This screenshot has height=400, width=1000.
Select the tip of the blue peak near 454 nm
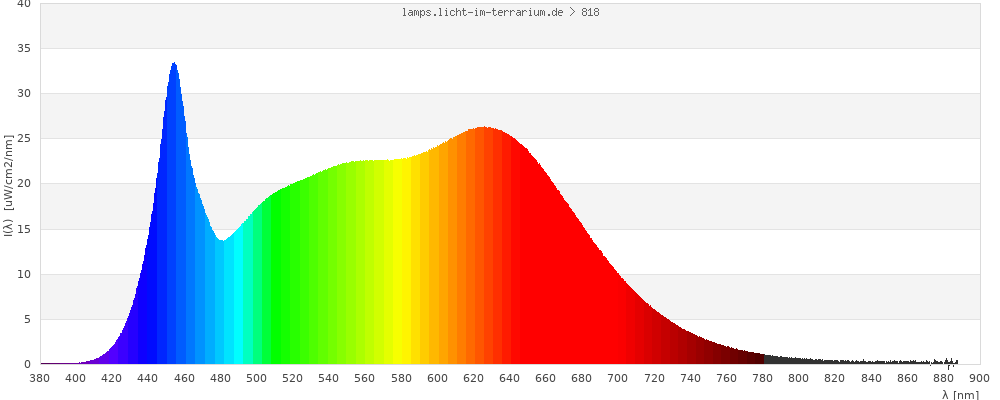pyautogui.click(x=174, y=66)
